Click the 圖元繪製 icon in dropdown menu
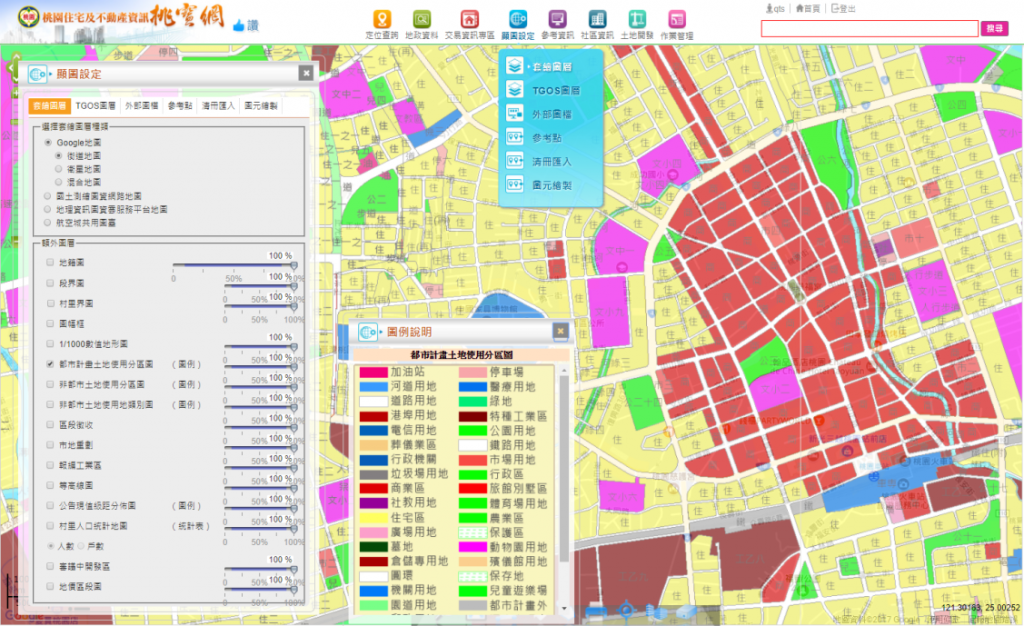This screenshot has height=626, width=1024. 515,185
